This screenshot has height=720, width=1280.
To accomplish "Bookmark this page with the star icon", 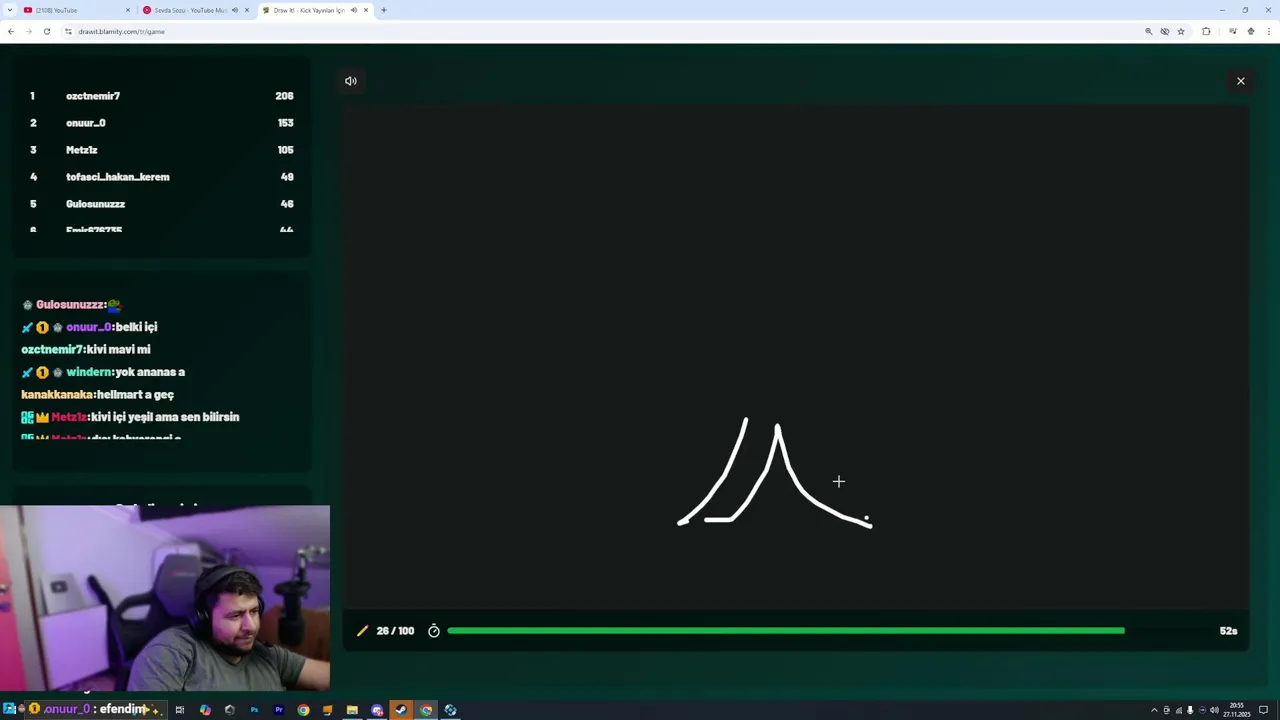I will 1181,31.
